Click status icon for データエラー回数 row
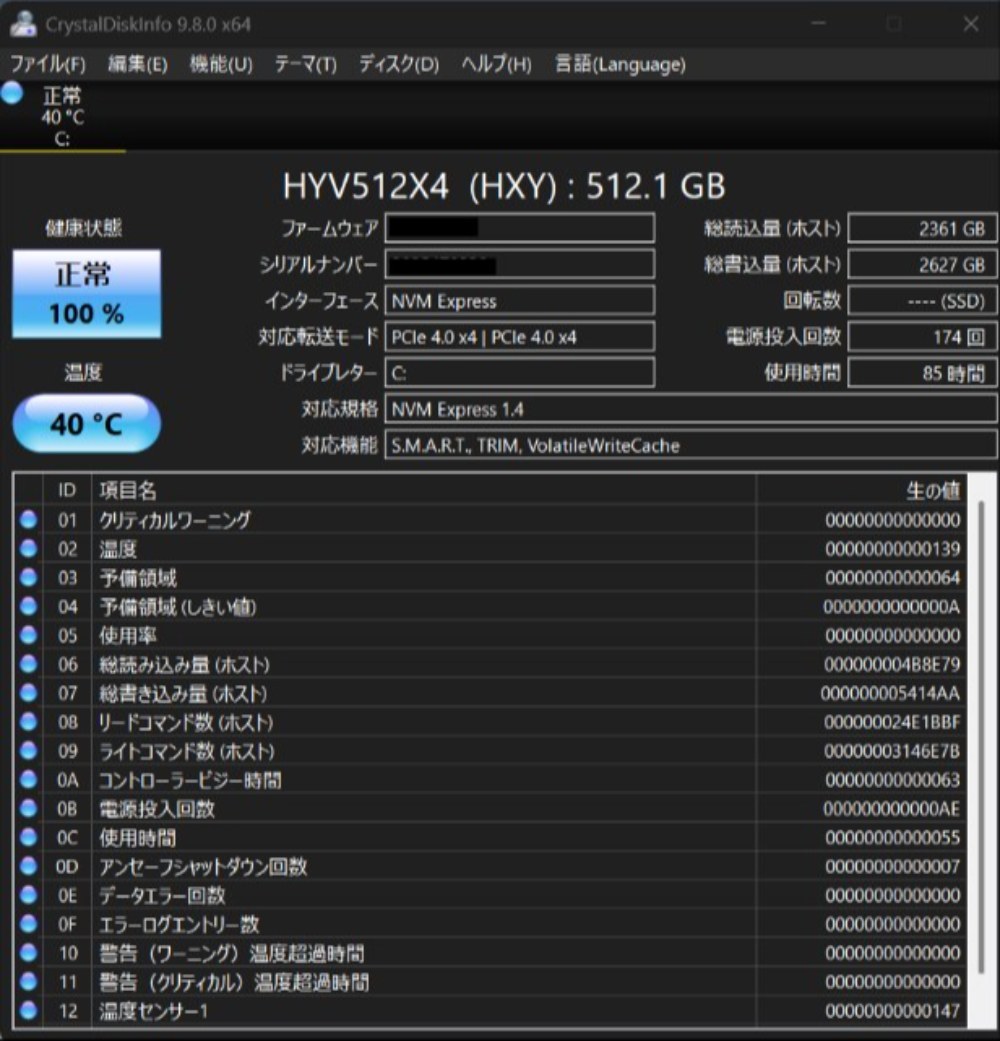The width and height of the screenshot is (1000, 1041). (29, 895)
